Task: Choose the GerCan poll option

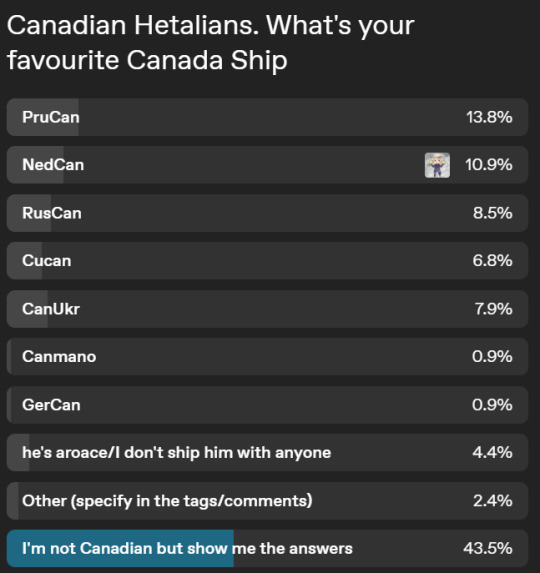Action: pyautogui.click(x=267, y=405)
